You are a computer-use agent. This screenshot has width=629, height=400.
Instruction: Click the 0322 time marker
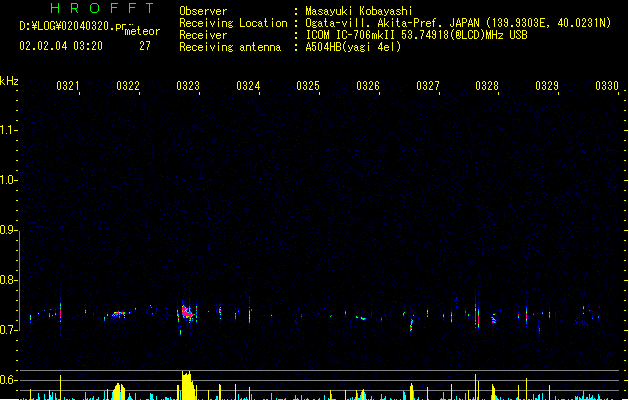point(128,86)
